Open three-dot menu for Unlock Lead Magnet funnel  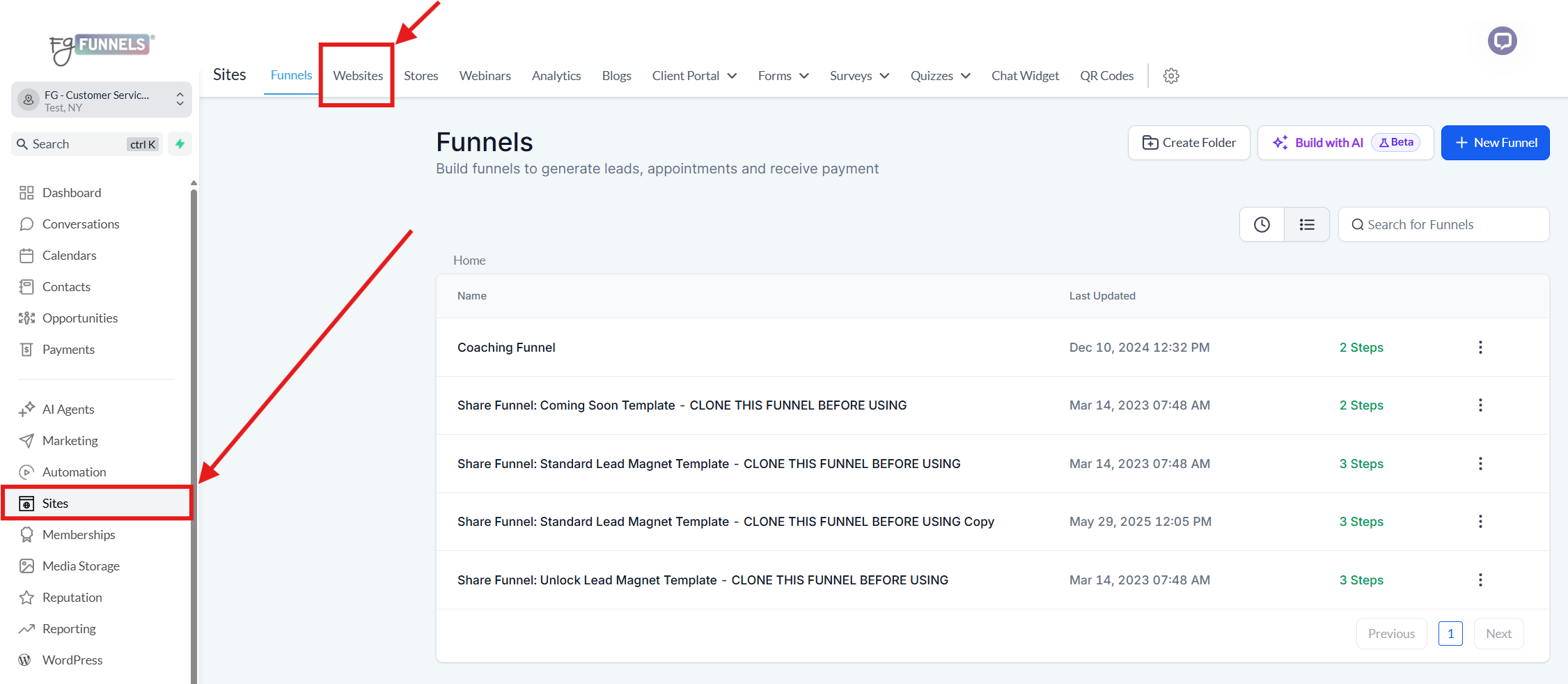point(1480,580)
